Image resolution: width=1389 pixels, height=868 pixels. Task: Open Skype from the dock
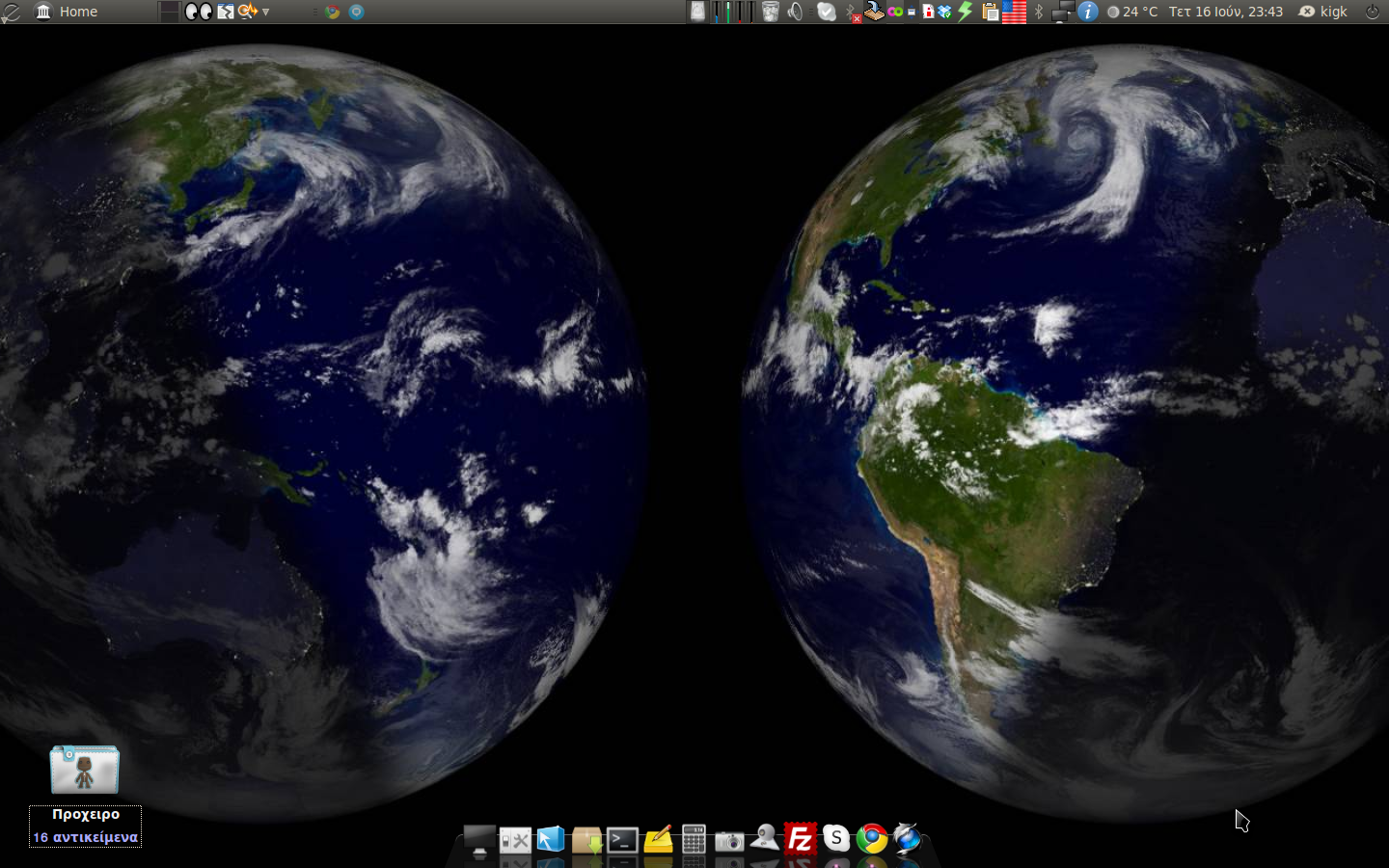(836, 839)
